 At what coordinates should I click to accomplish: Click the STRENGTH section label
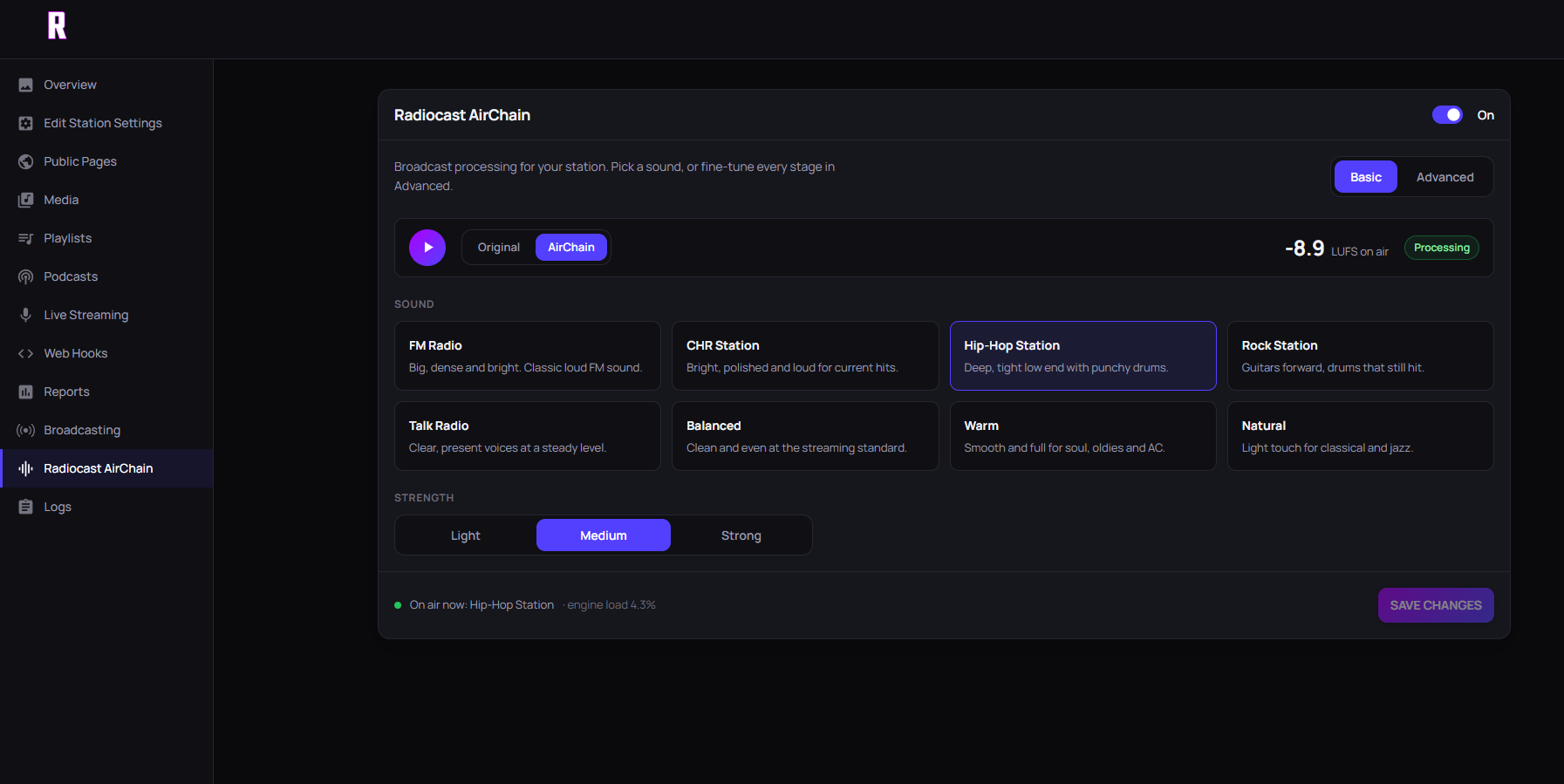point(424,498)
